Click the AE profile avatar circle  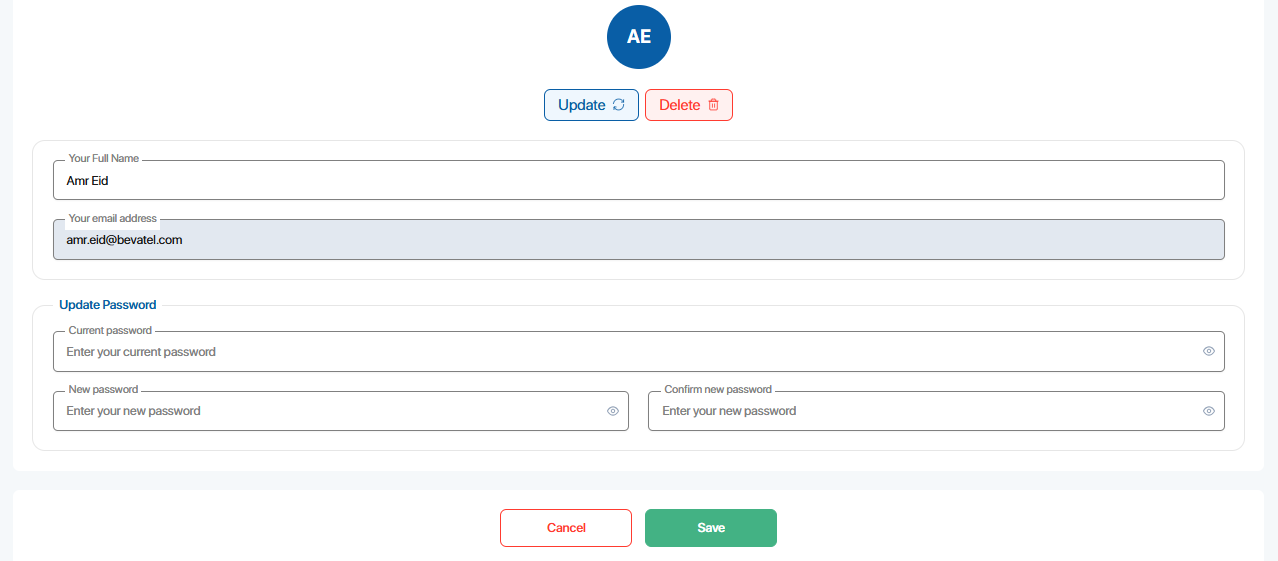(x=639, y=37)
